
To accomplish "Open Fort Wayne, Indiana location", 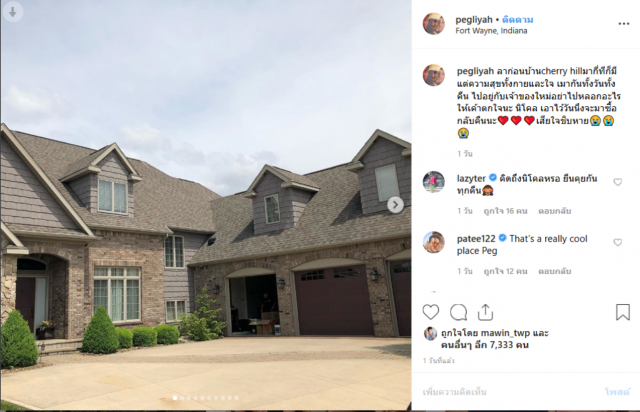I will pos(491,31).
